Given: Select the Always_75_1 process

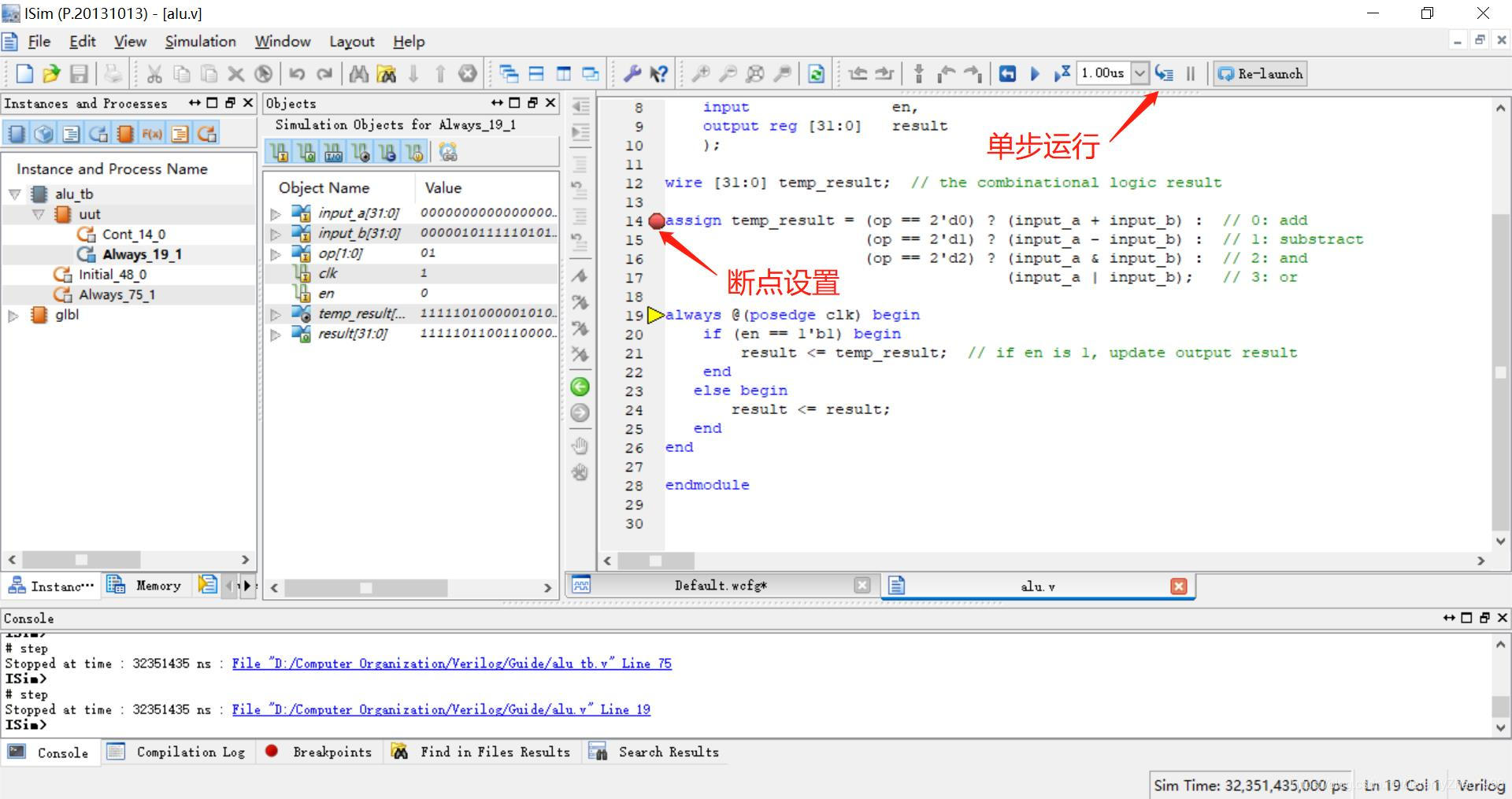Looking at the screenshot, I should 116,294.
